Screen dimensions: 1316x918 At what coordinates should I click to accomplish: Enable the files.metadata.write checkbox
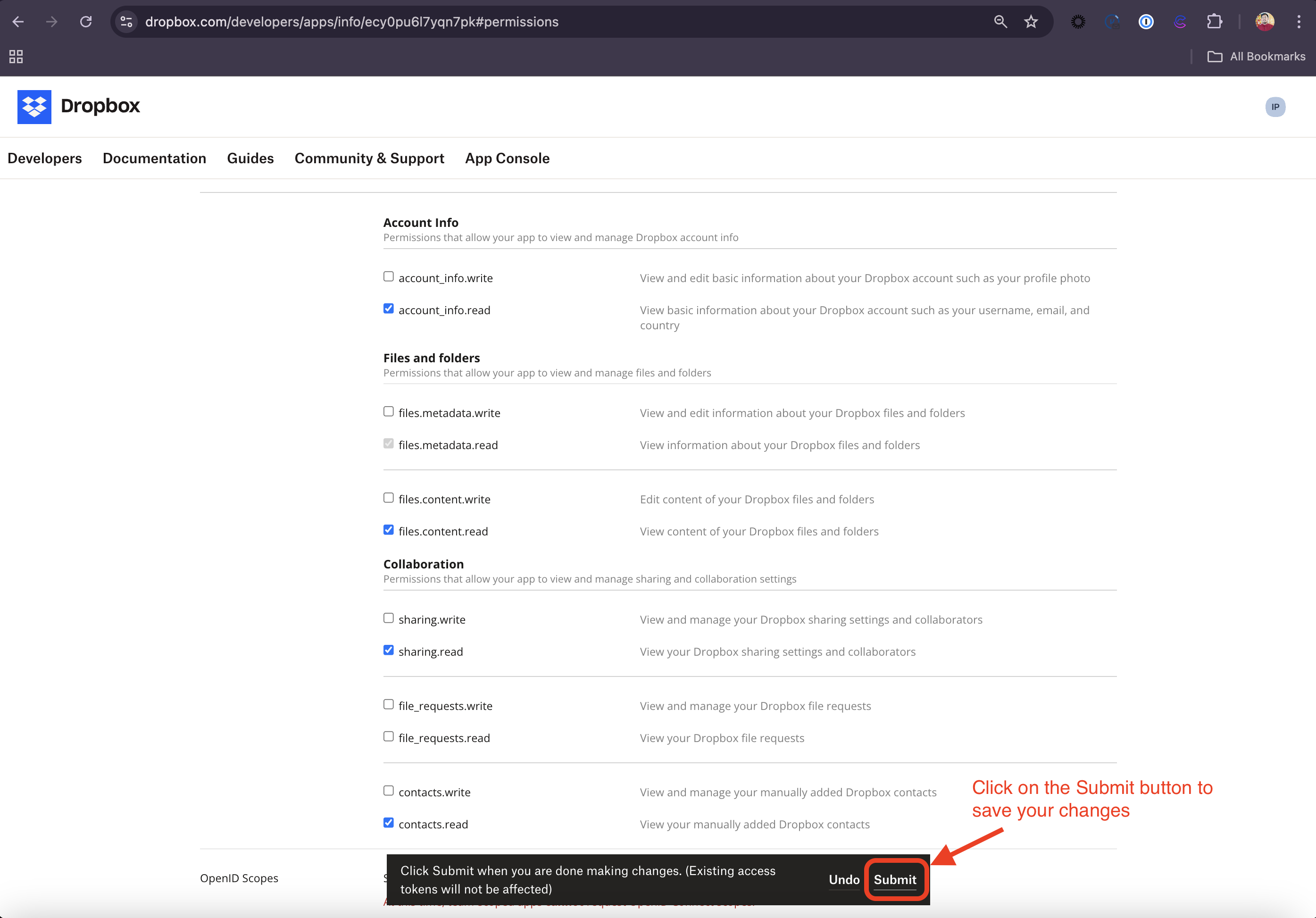[x=389, y=412]
